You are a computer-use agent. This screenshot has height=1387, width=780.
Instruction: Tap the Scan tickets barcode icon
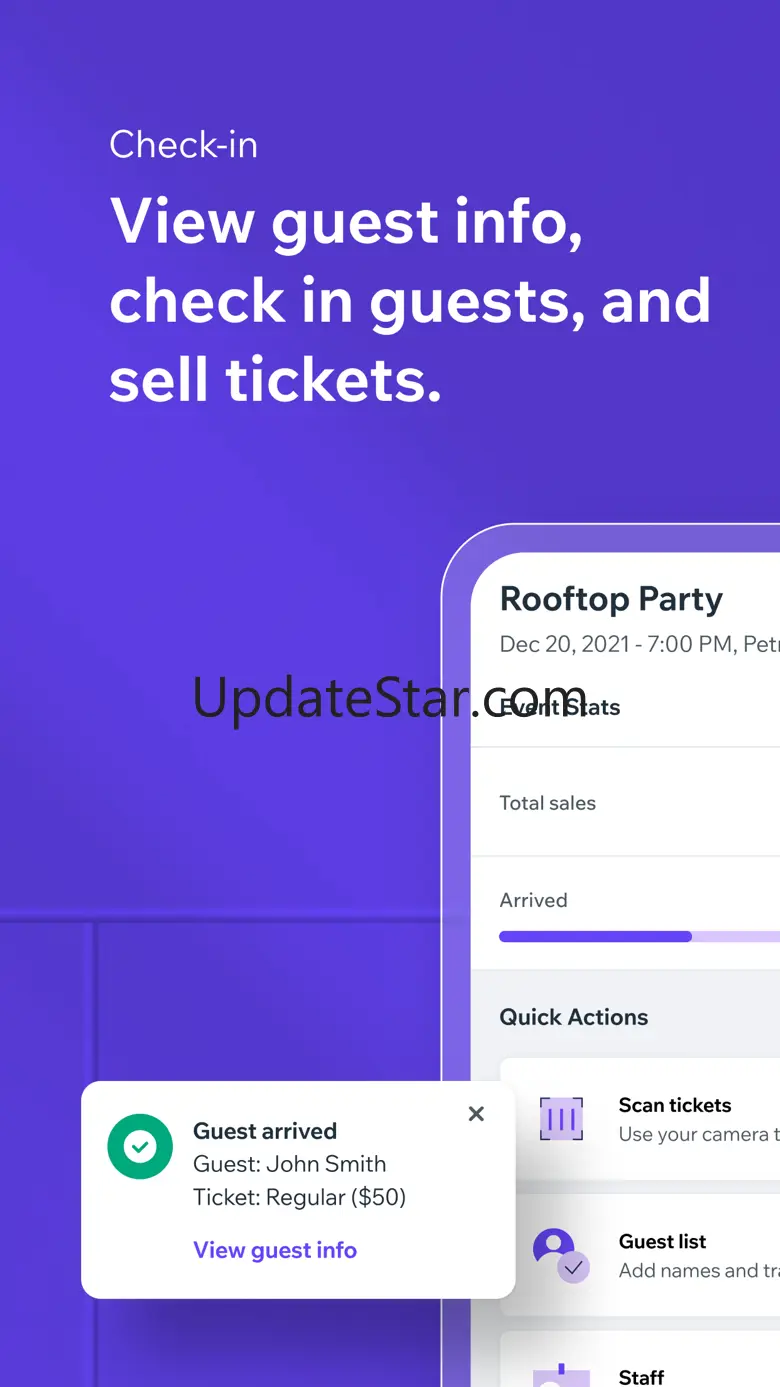(x=561, y=1119)
